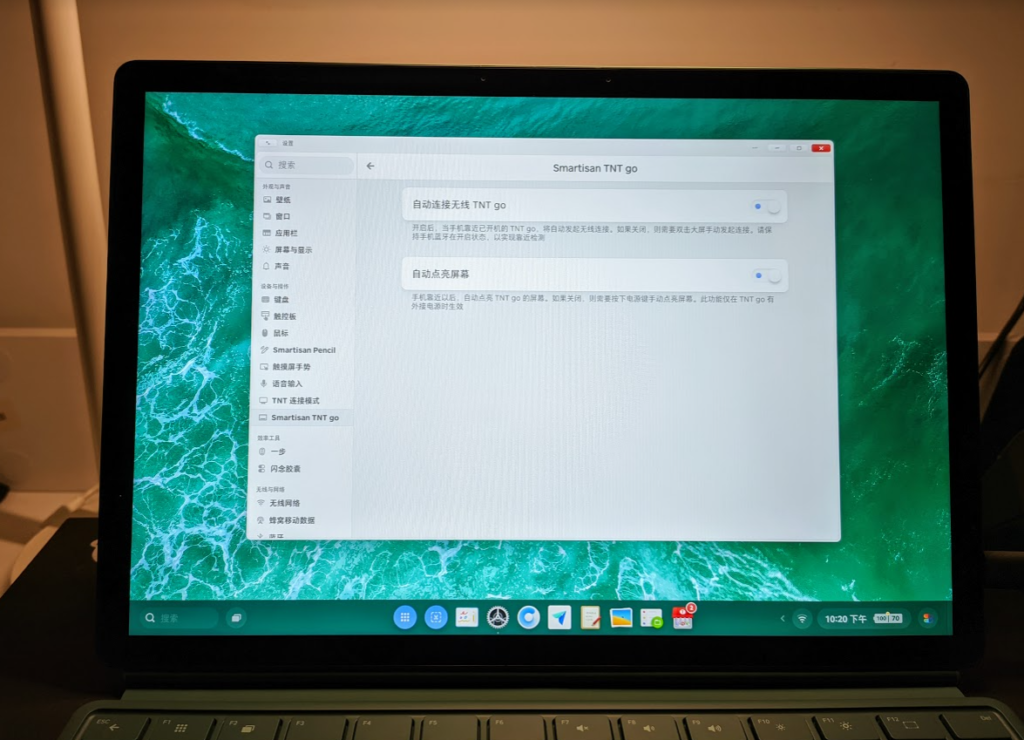This screenshot has width=1024, height=740.
Task: Go back with the arrow button
Action: [370, 166]
